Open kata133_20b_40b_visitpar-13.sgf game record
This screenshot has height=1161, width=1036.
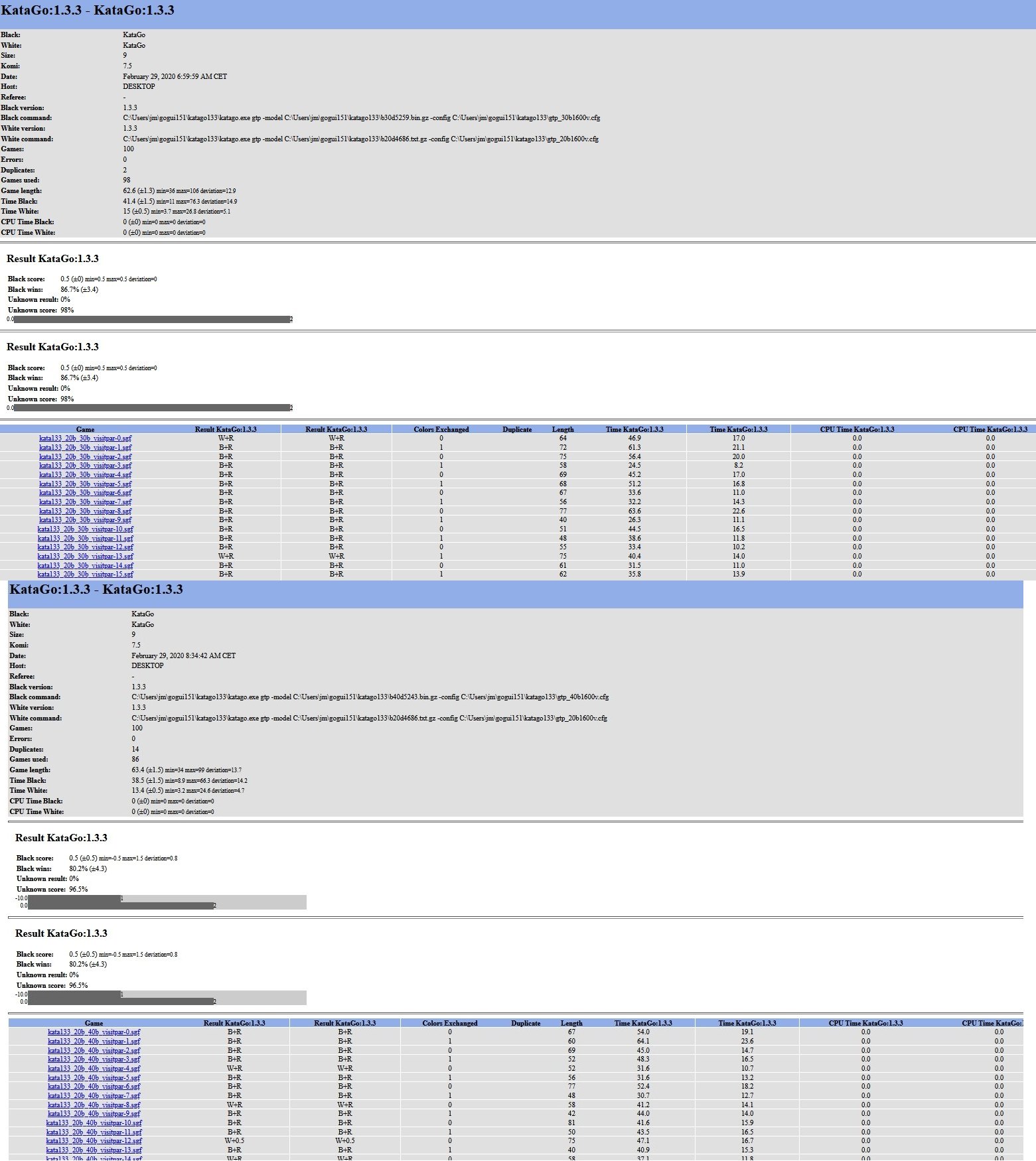coord(94,1150)
